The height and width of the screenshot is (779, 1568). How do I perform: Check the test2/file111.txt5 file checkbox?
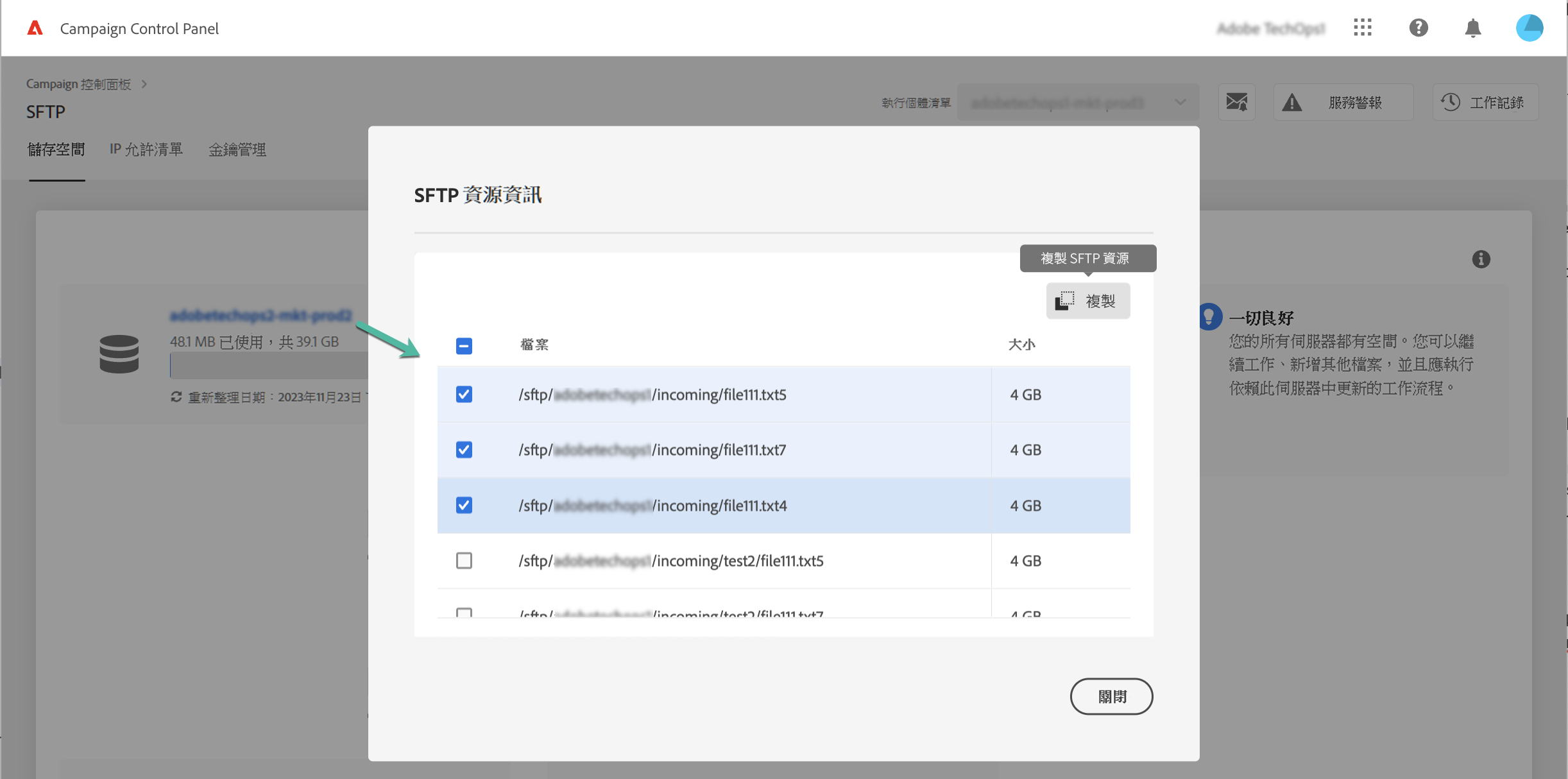pyautogui.click(x=464, y=561)
